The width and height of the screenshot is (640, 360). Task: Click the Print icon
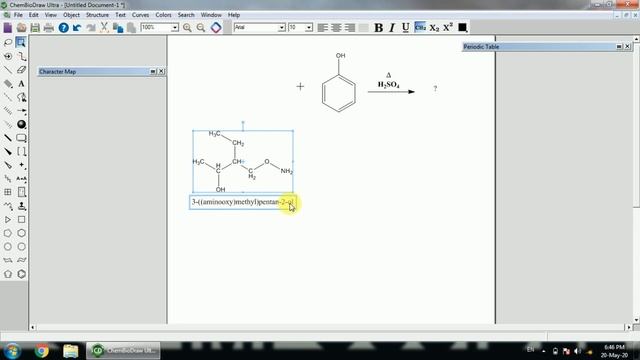[x=49, y=27]
